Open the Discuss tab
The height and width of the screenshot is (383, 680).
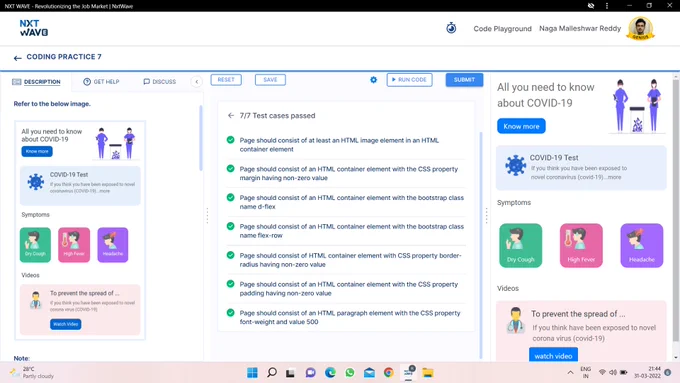pyautogui.click(x=160, y=82)
